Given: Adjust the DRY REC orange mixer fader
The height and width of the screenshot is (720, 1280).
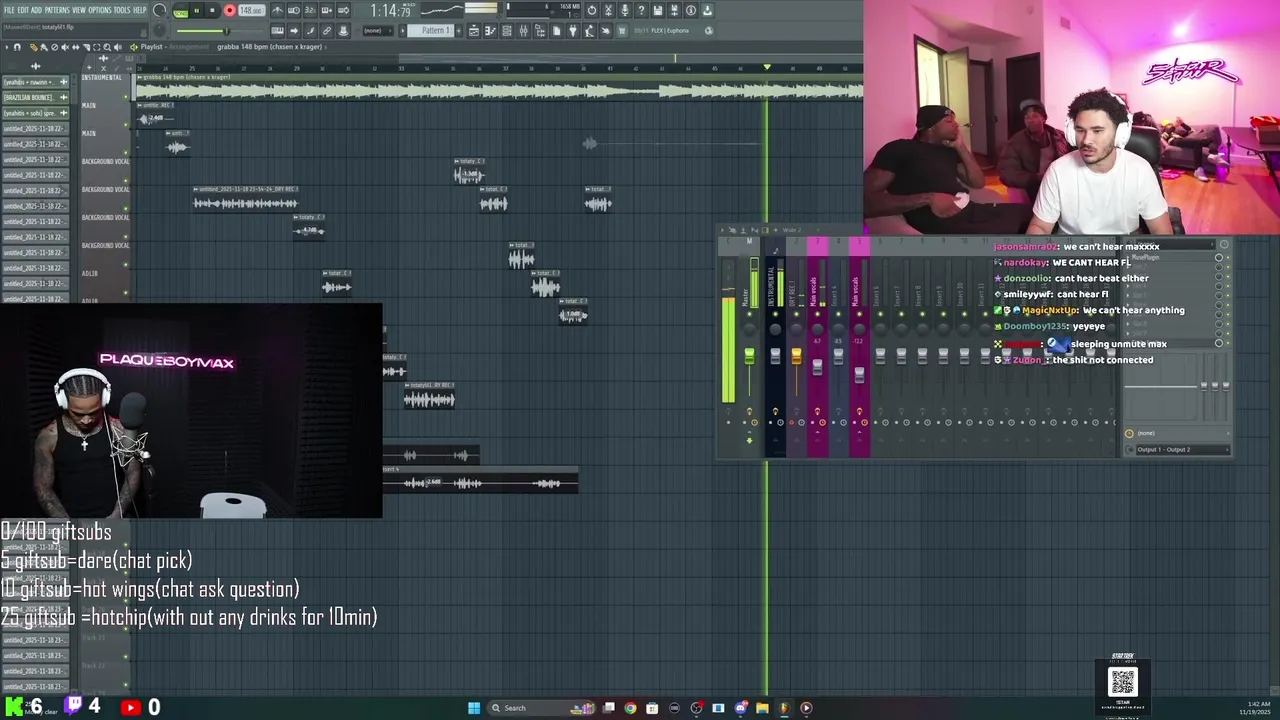Looking at the screenshot, I should click(796, 356).
